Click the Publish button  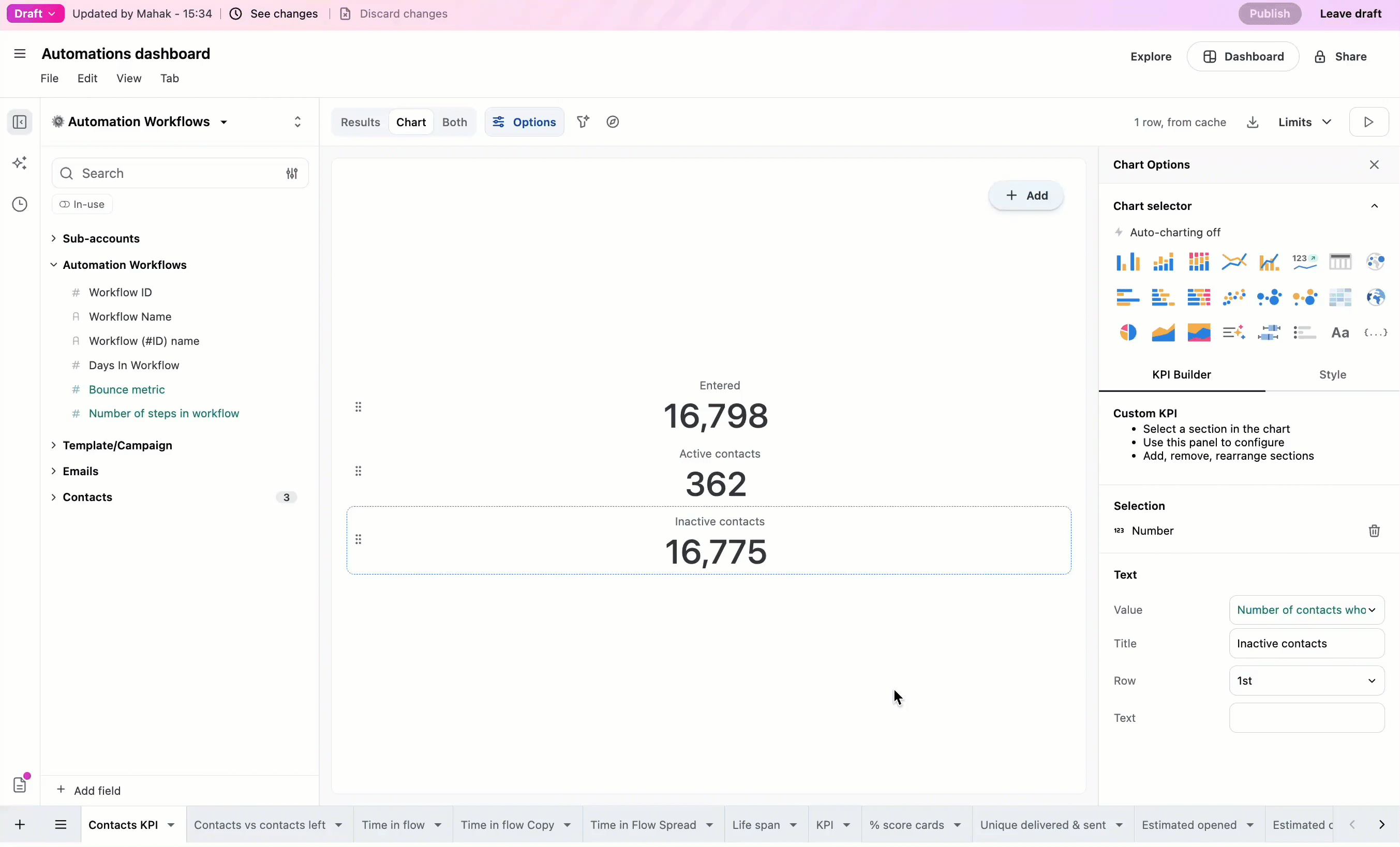click(x=1269, y=13)
